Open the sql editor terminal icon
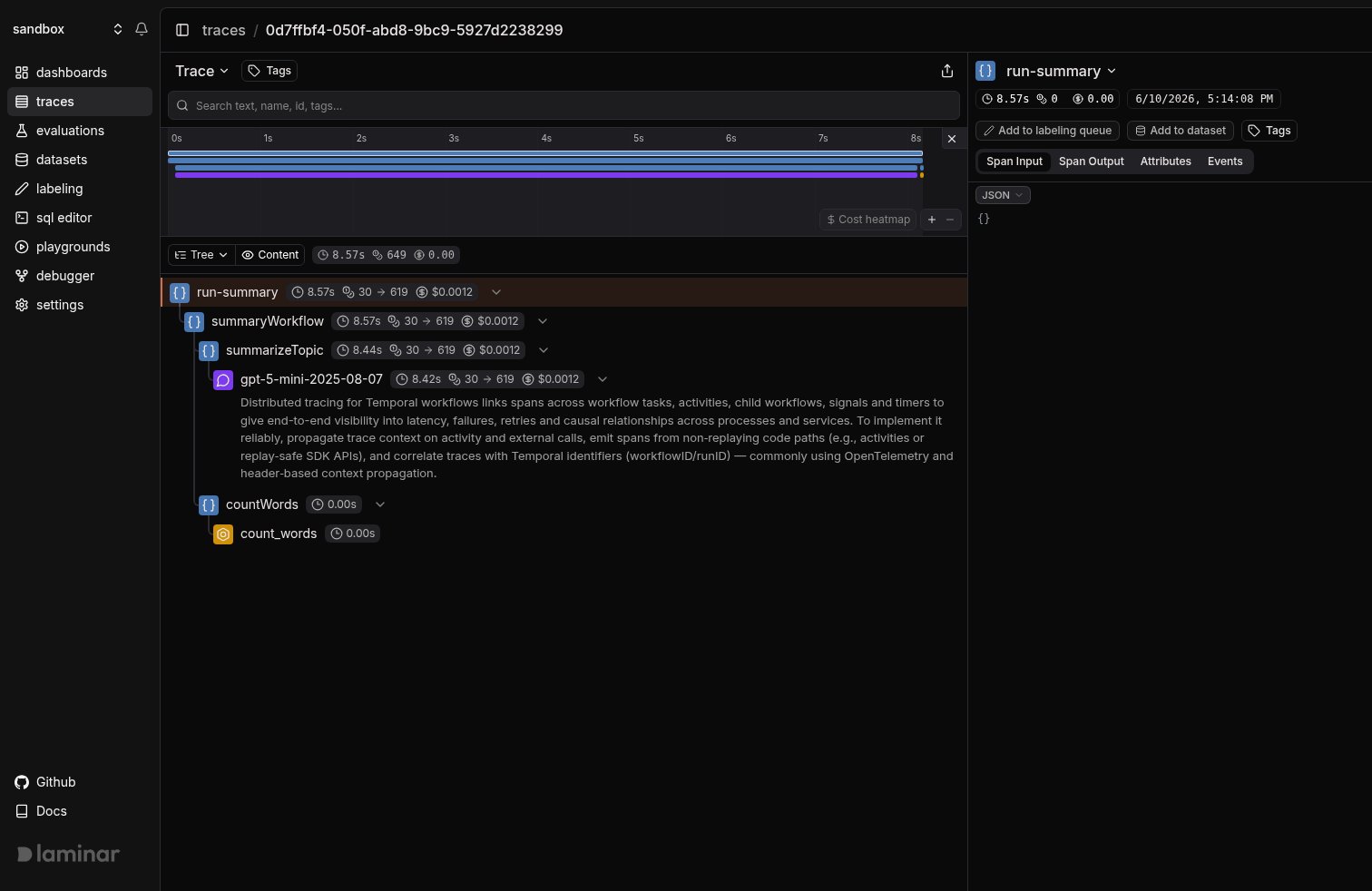Image resolution: width=1372 pixels, height=891 pixels. [22, 218]
